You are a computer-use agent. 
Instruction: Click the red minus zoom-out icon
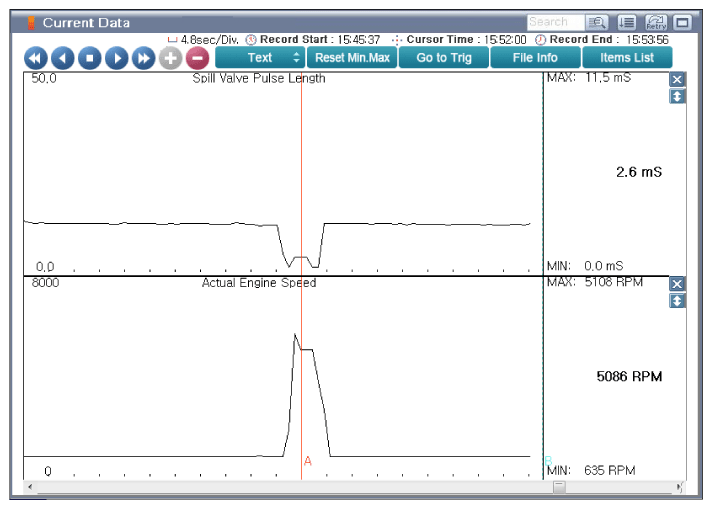coord(198,58)
